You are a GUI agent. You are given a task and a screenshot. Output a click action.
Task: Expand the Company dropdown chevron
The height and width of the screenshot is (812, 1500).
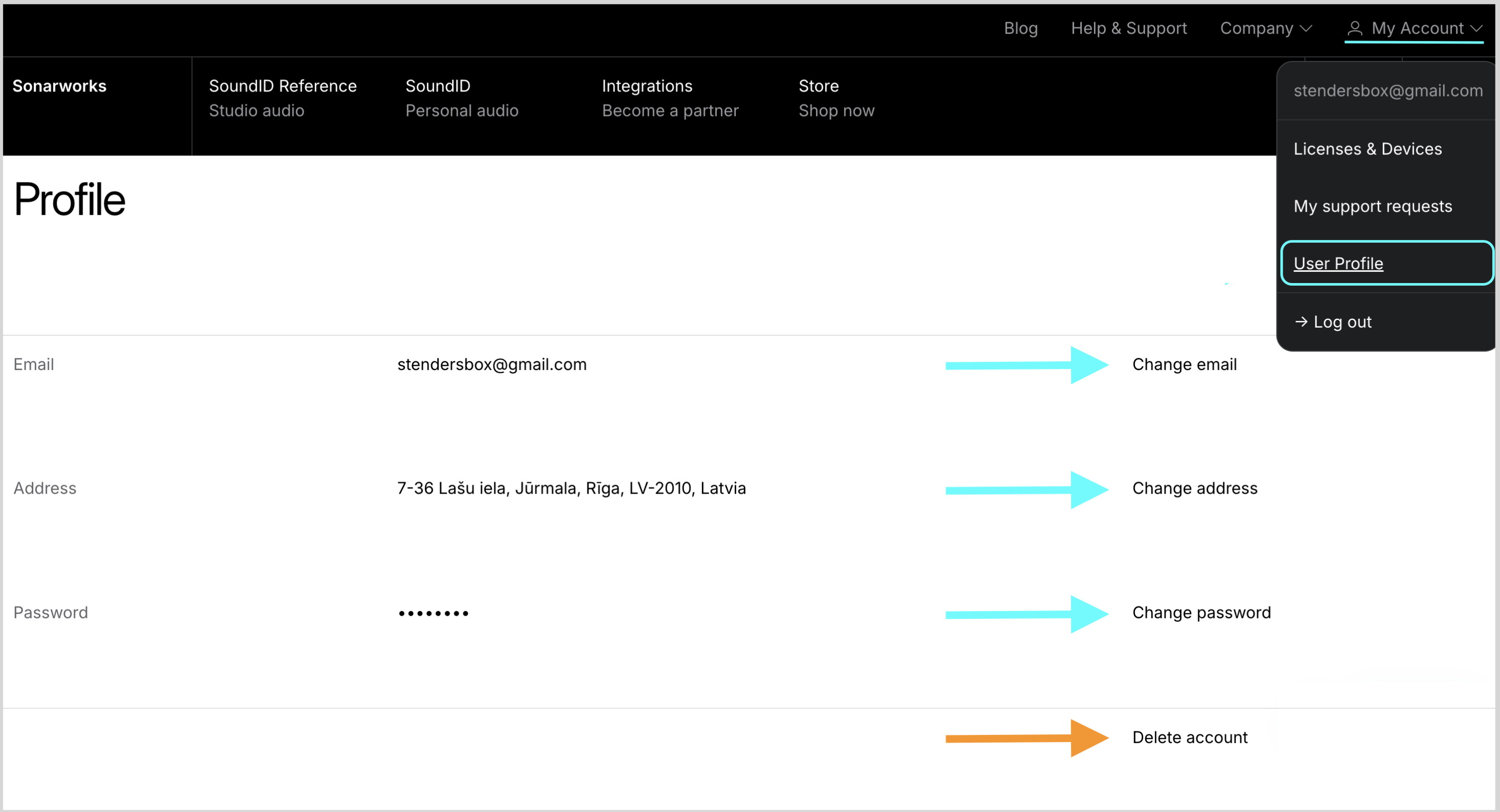pyautogui.click(x=1306, y=29)
